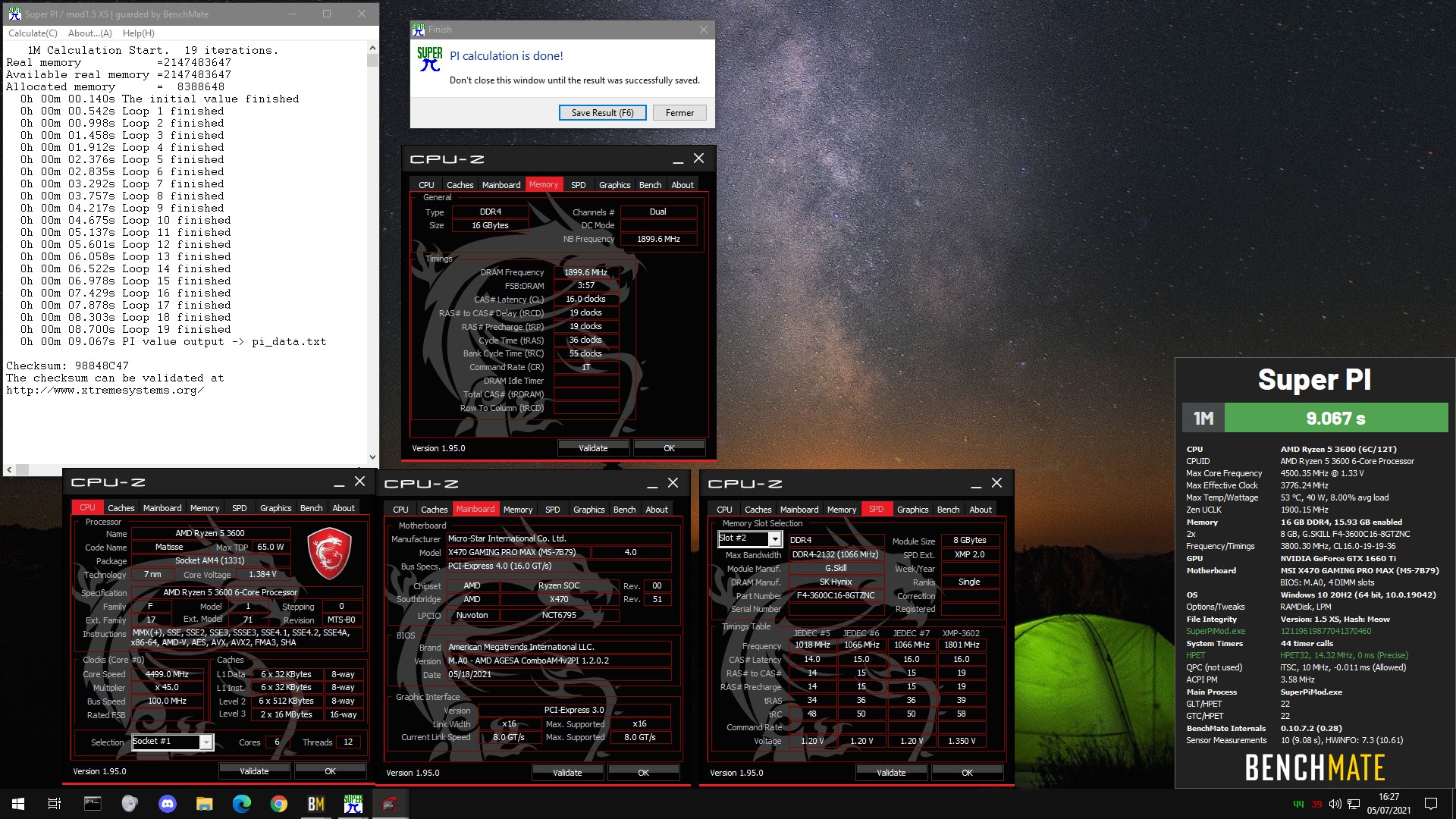Image resolution: width=1456 pixels, height=819 pixels.
Task: Select Memory tab in CPU-tab CPU-Z window
Action: click(205, 508)
